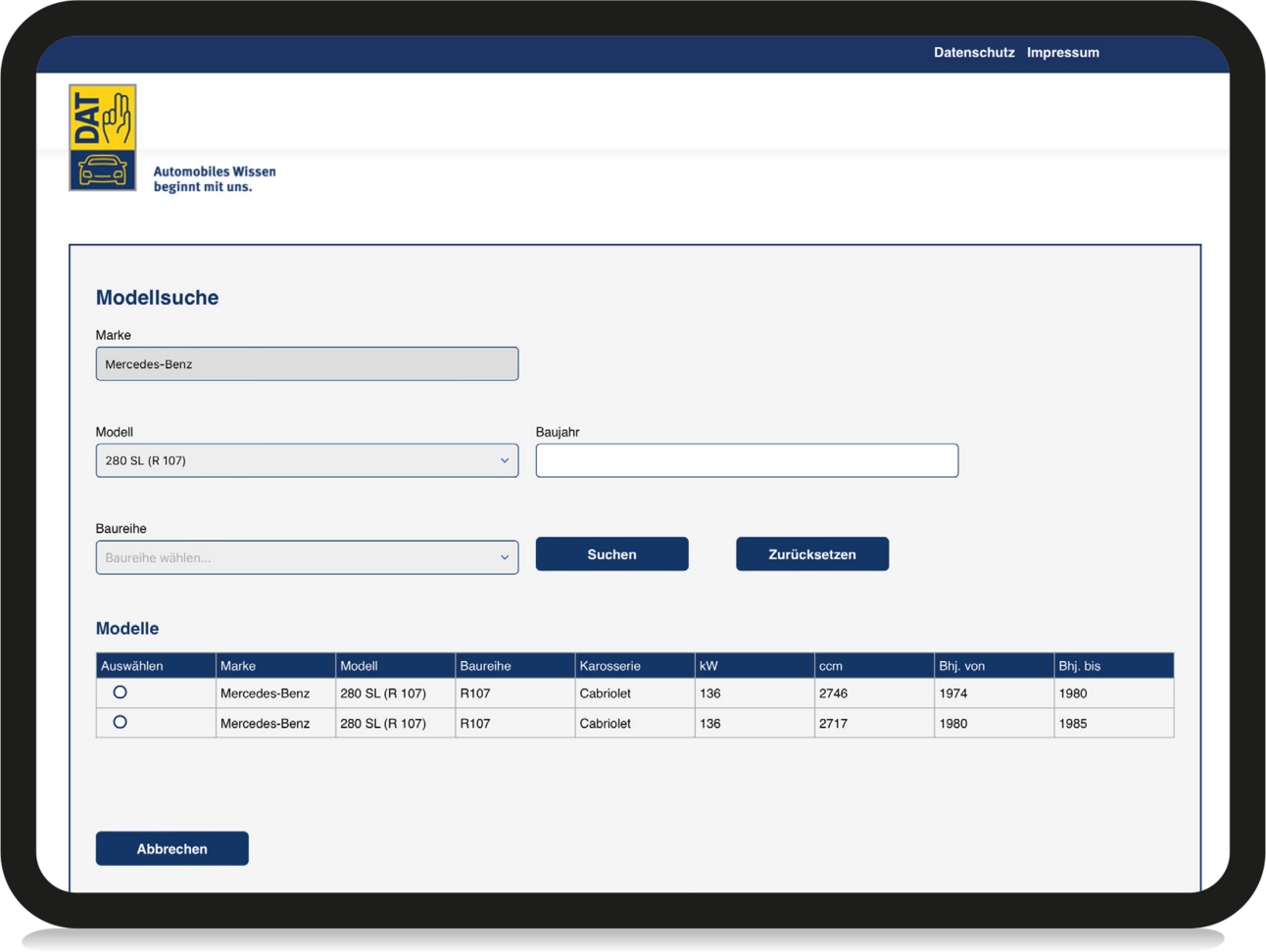Expand the Modell dropdown chevron

pos(505,460)
